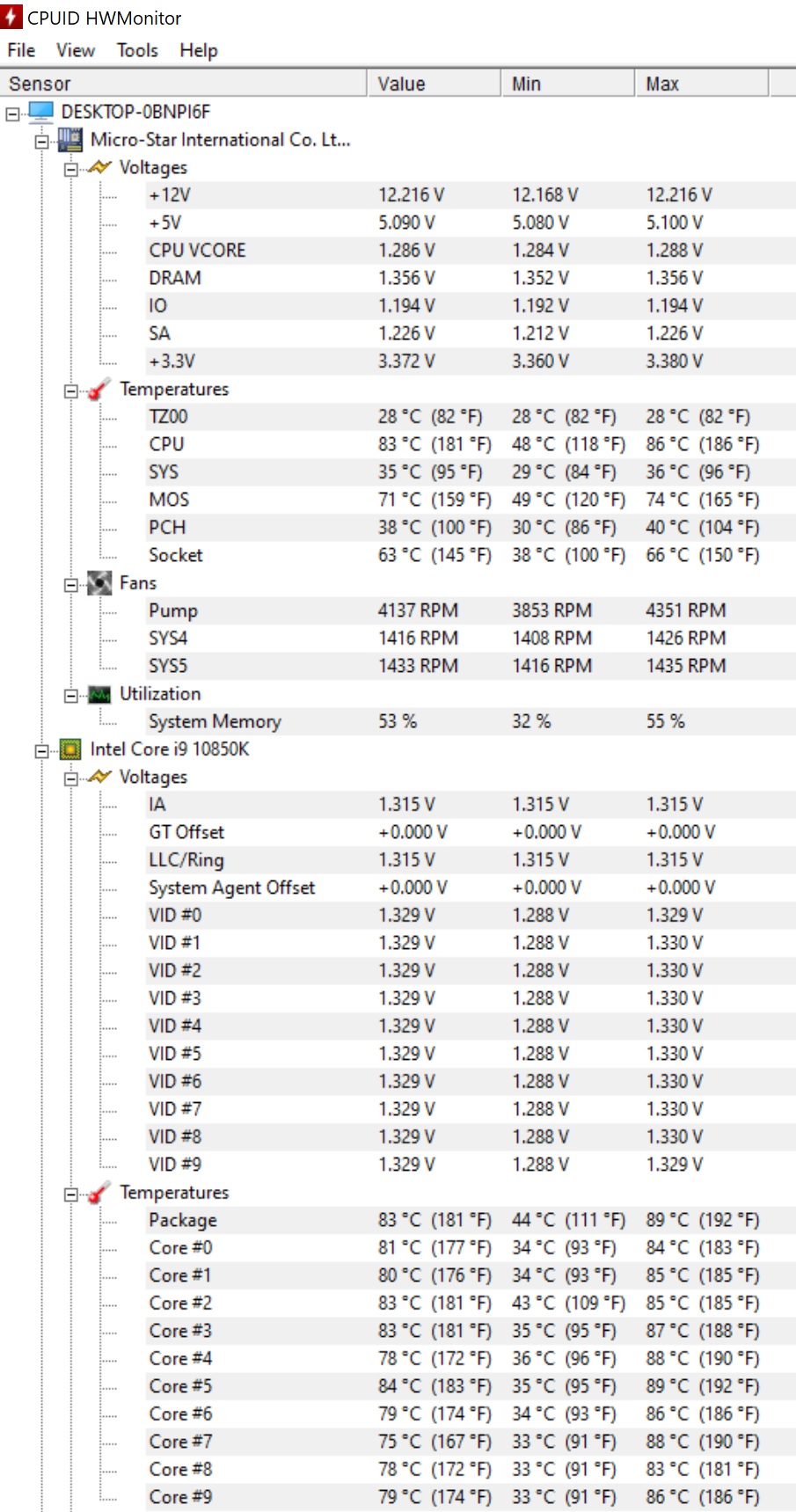796x1512 pixels.
Task: Collapse the Micro-Star International node
Action: 41,141
